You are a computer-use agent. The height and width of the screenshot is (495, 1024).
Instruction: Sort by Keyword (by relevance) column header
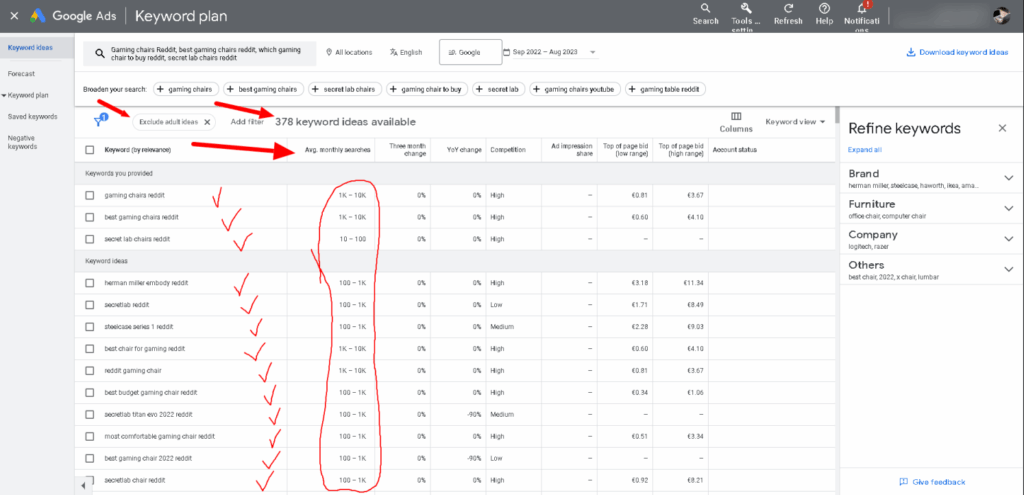(x=138, y=150)
